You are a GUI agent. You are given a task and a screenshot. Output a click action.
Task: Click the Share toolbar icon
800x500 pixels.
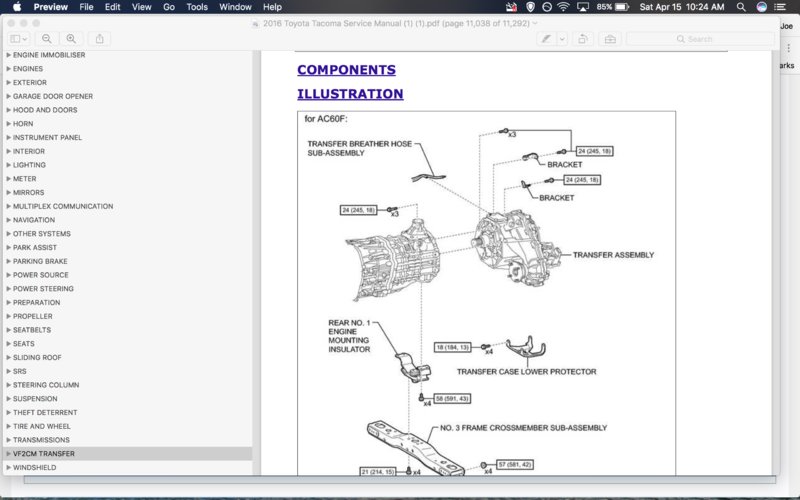[99, 39]
